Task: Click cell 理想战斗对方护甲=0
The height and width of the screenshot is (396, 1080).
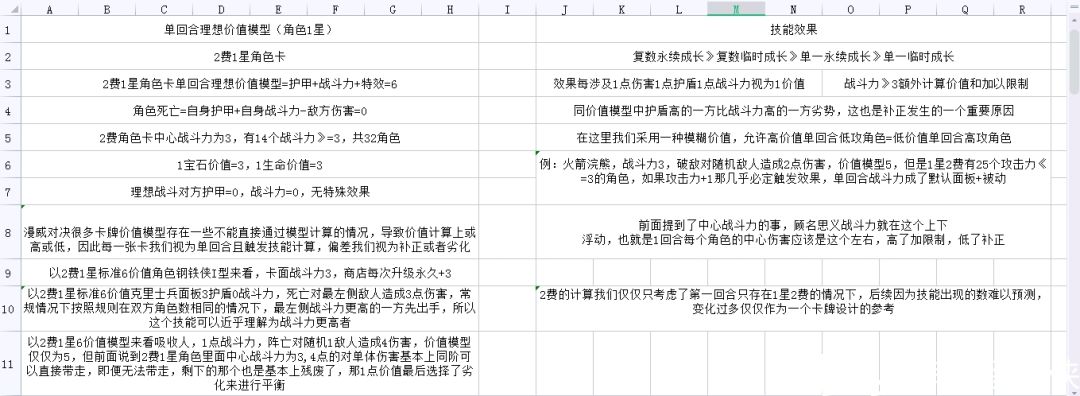Action: [249, 191]
